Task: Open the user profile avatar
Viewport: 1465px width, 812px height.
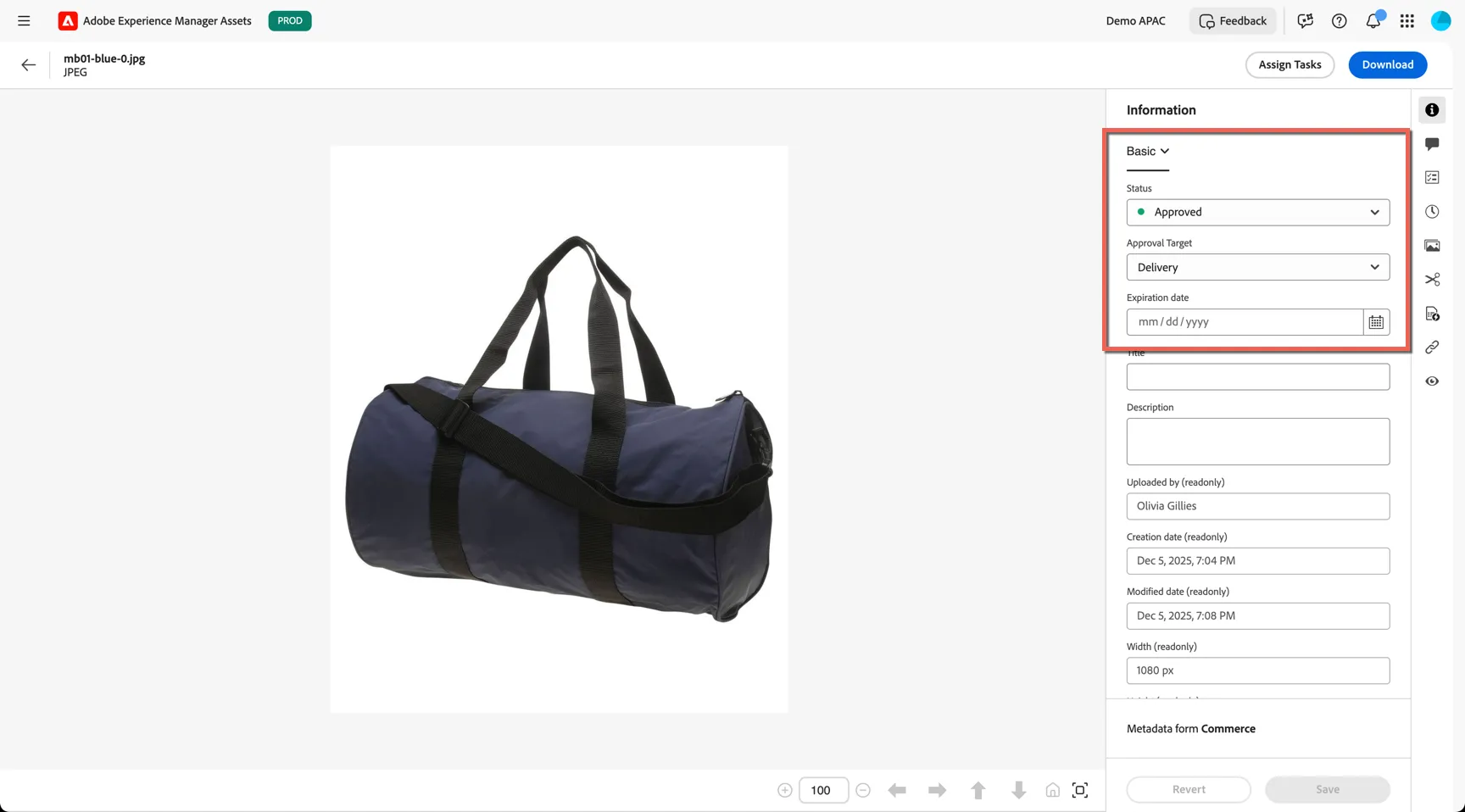Action: pos(1440,20)
